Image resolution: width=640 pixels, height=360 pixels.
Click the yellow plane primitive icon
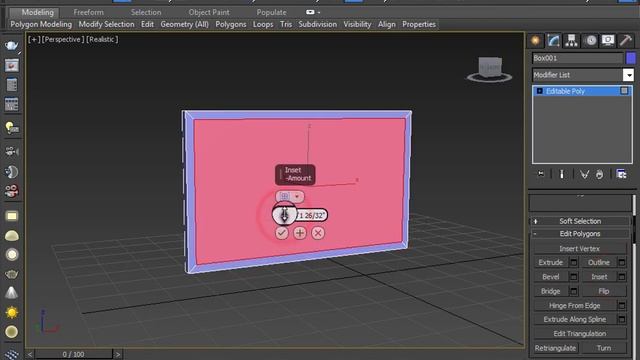pyautogui.click(x=11, y=216)
